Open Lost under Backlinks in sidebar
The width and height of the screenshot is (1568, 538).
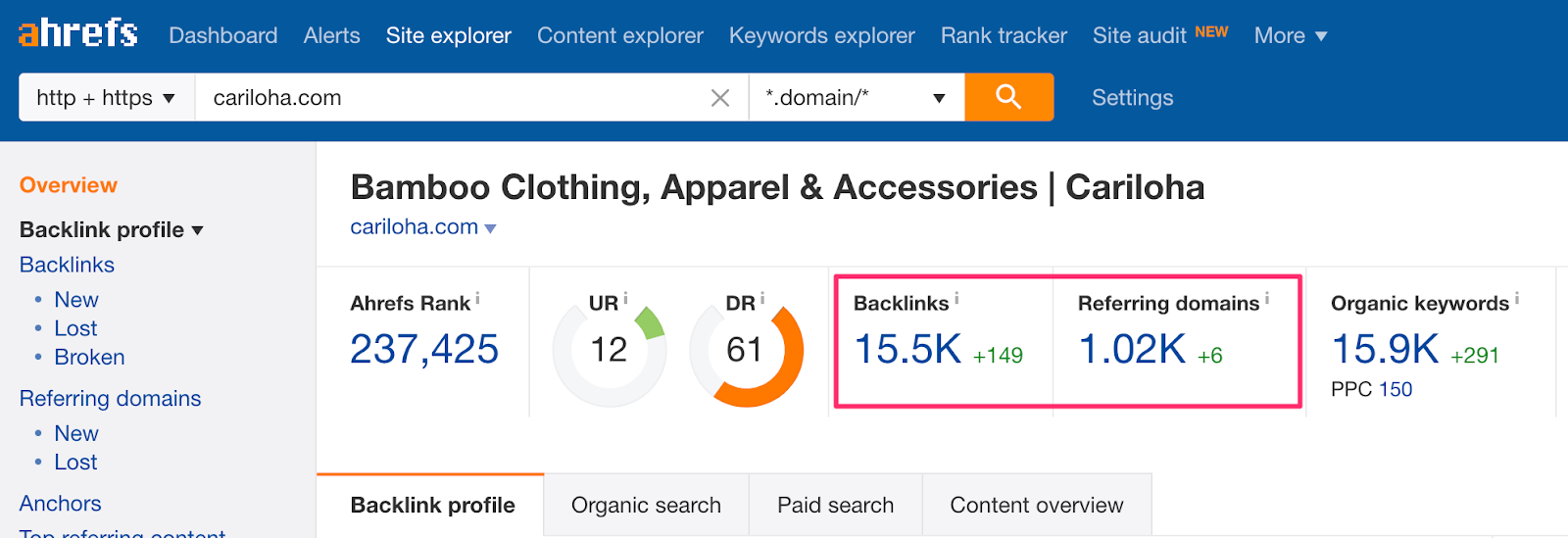[75, 328]
